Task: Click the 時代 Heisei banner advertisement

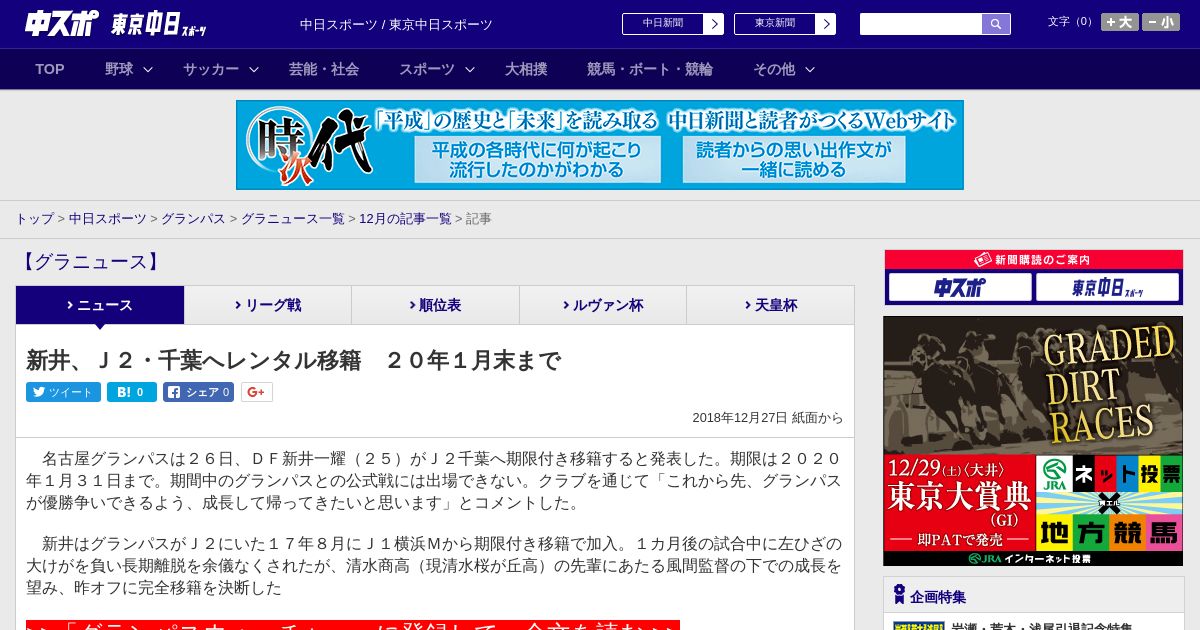Action: 600,145
